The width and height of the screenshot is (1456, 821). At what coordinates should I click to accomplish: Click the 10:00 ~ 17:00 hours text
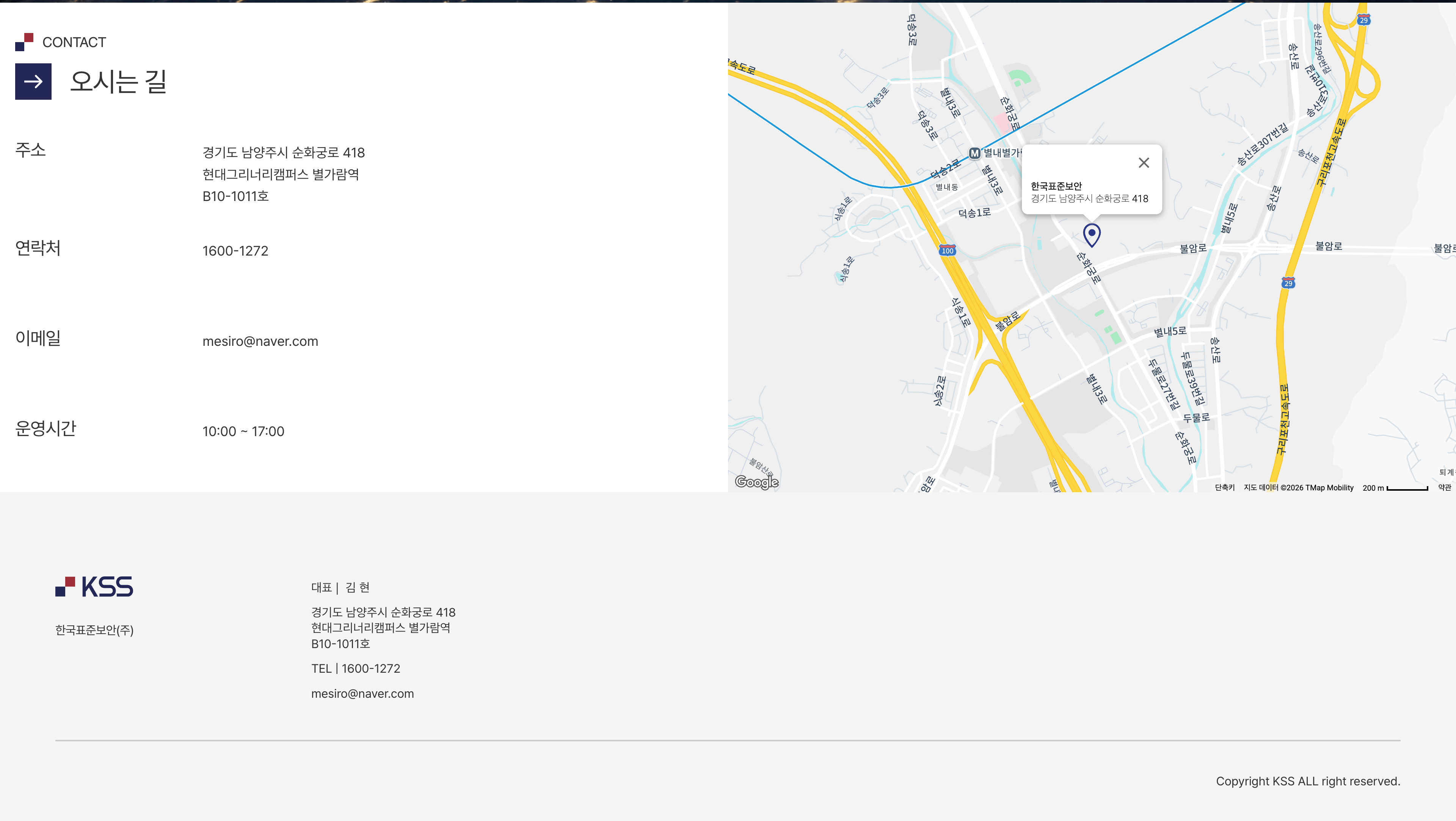pos(243,432)
